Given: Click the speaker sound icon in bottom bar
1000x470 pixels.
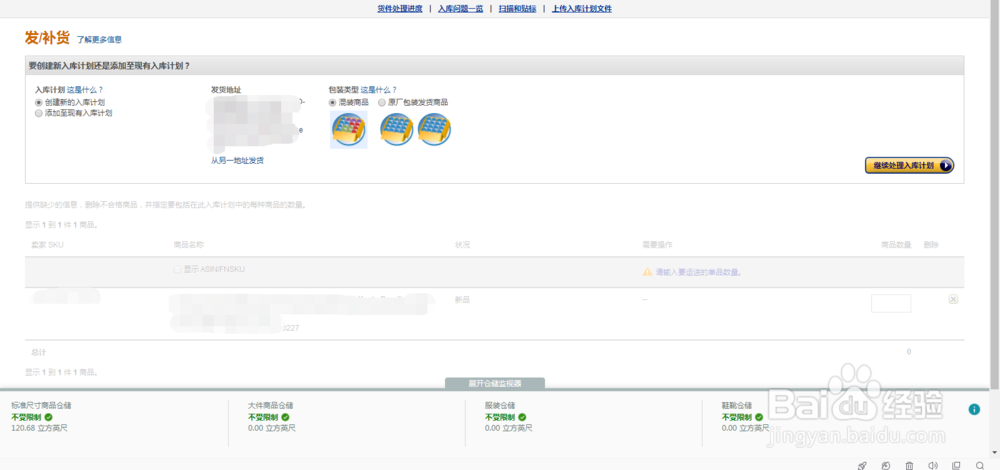Looking at the screenshot, I should coord(933,466).
